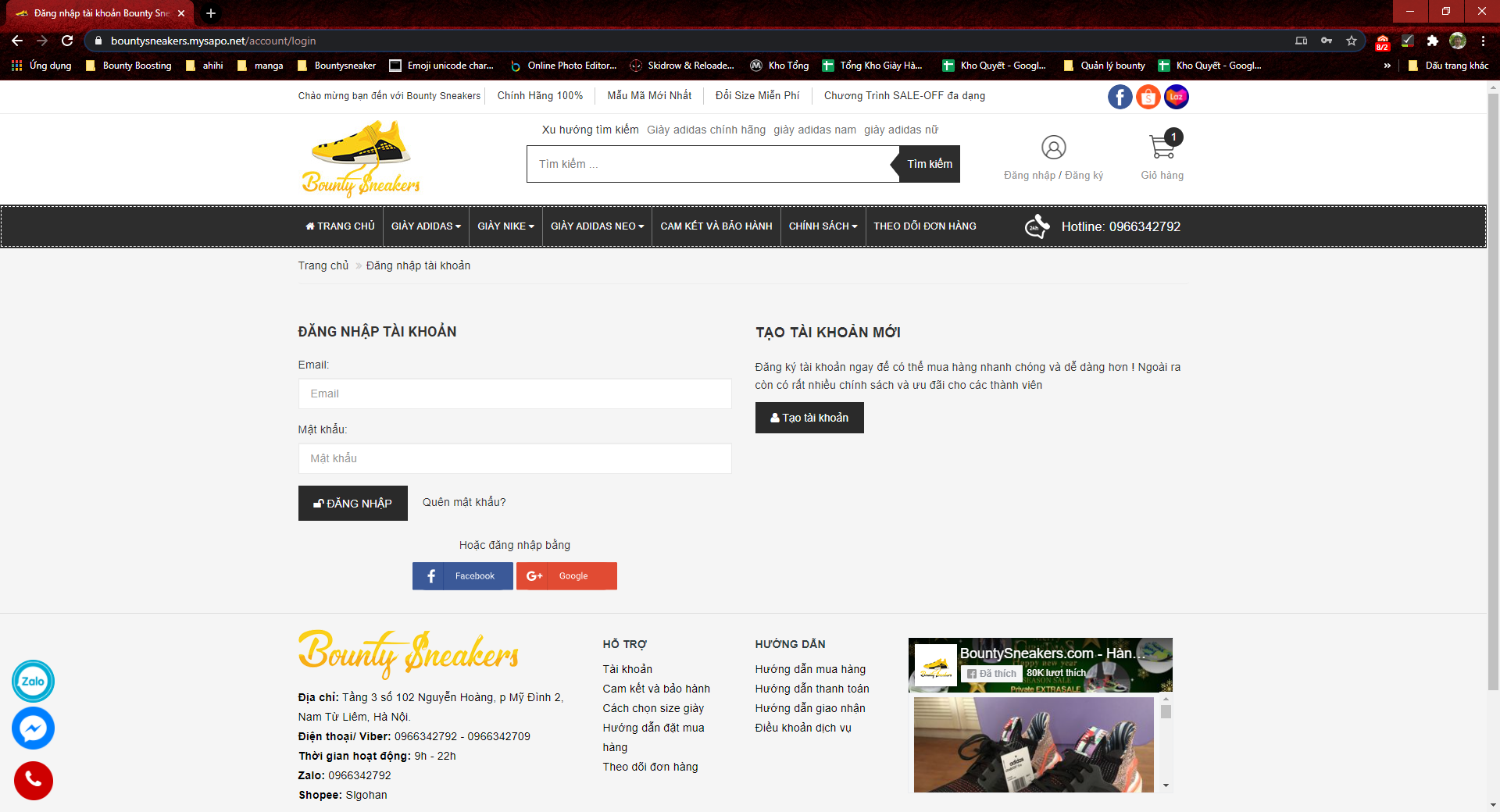This screenshot has height=812, width=1500.
Task: Click the 24h hotline phone icon
Action: pyautogui.click(x=1037, y=226)
